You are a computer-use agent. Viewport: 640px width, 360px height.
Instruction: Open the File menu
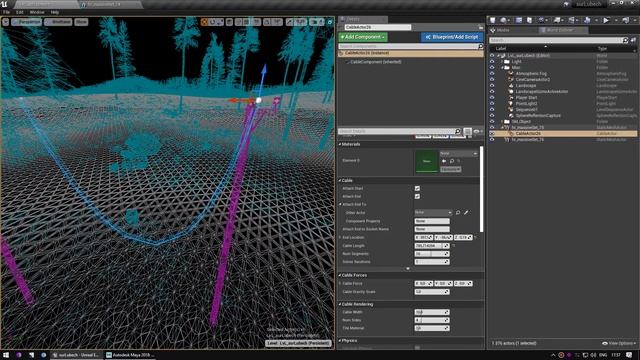point(7,12)
